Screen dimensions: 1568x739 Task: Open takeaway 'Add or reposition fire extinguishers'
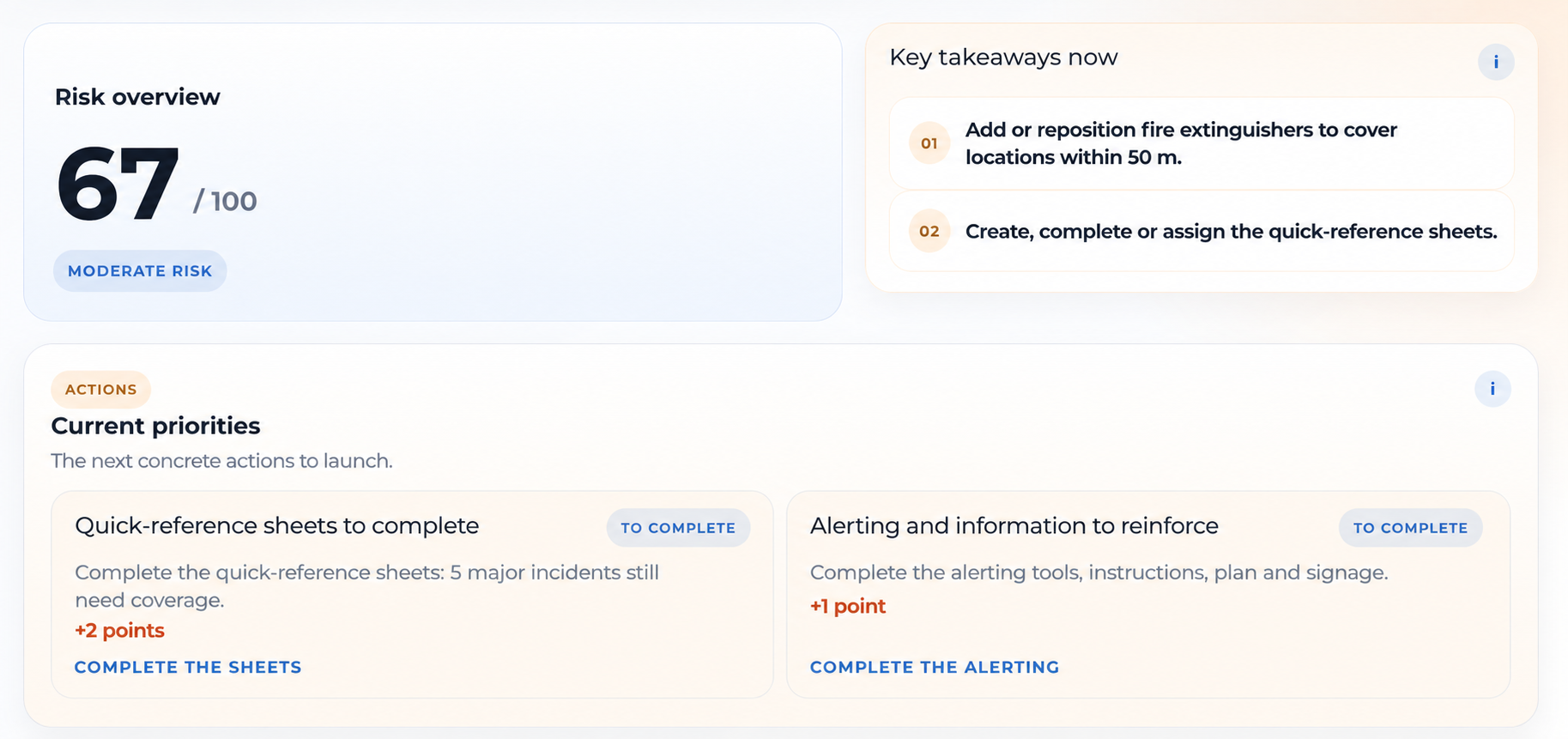pos(1202,143)
